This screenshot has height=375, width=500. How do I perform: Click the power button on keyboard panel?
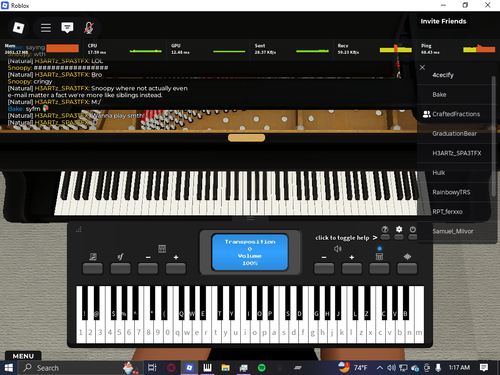tap(413, 237)
